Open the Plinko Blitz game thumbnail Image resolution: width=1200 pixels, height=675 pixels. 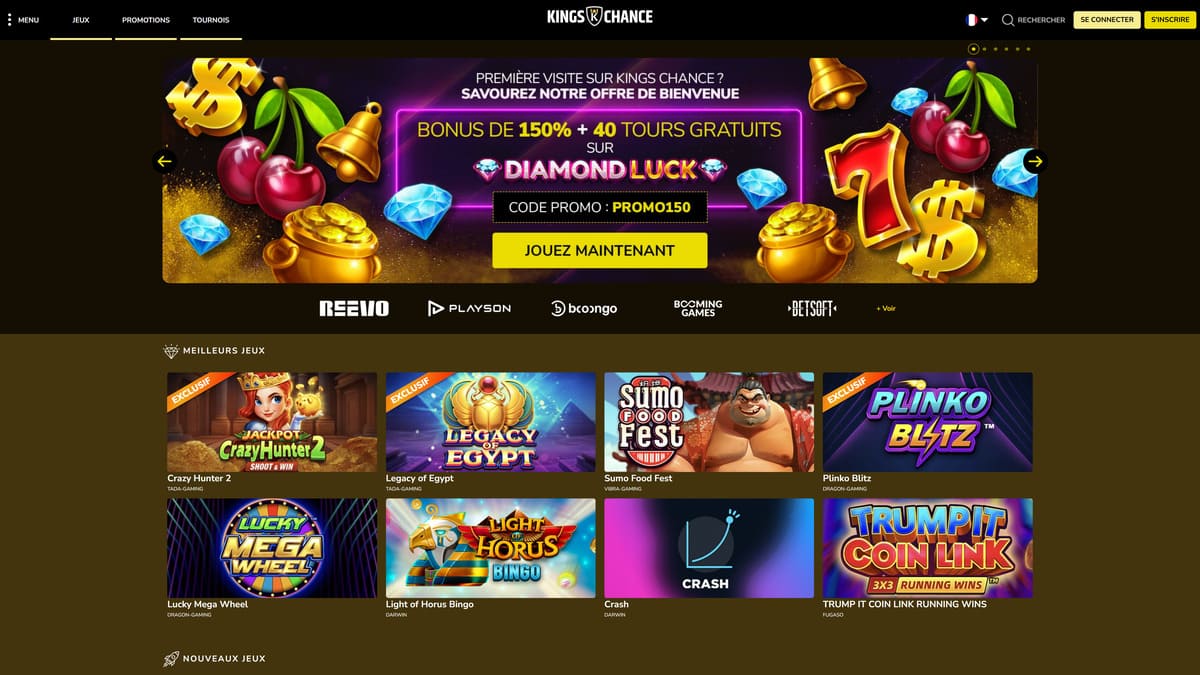(x=928, y=422)
